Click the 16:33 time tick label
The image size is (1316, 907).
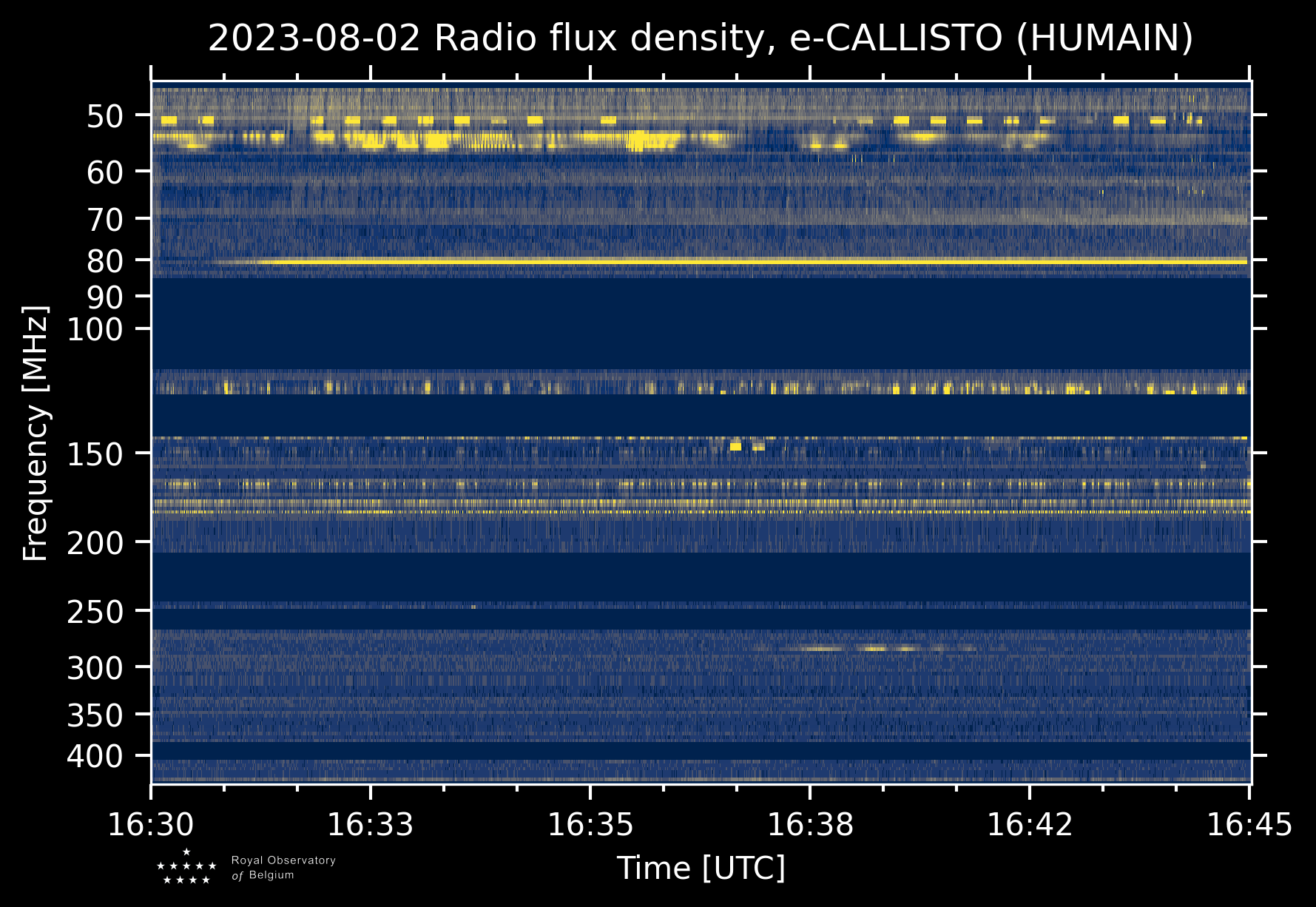pyautogui.click(x=371, y=824)
